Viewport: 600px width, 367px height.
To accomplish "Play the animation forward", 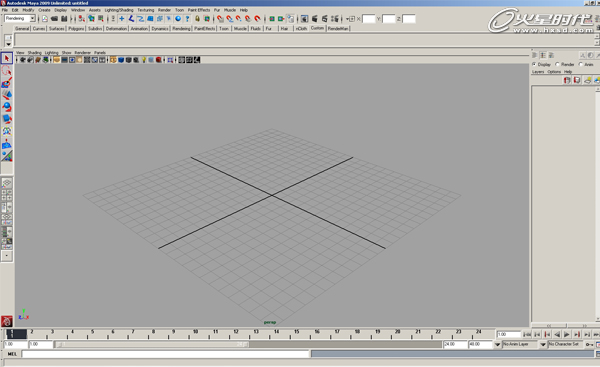I will 567,334.
